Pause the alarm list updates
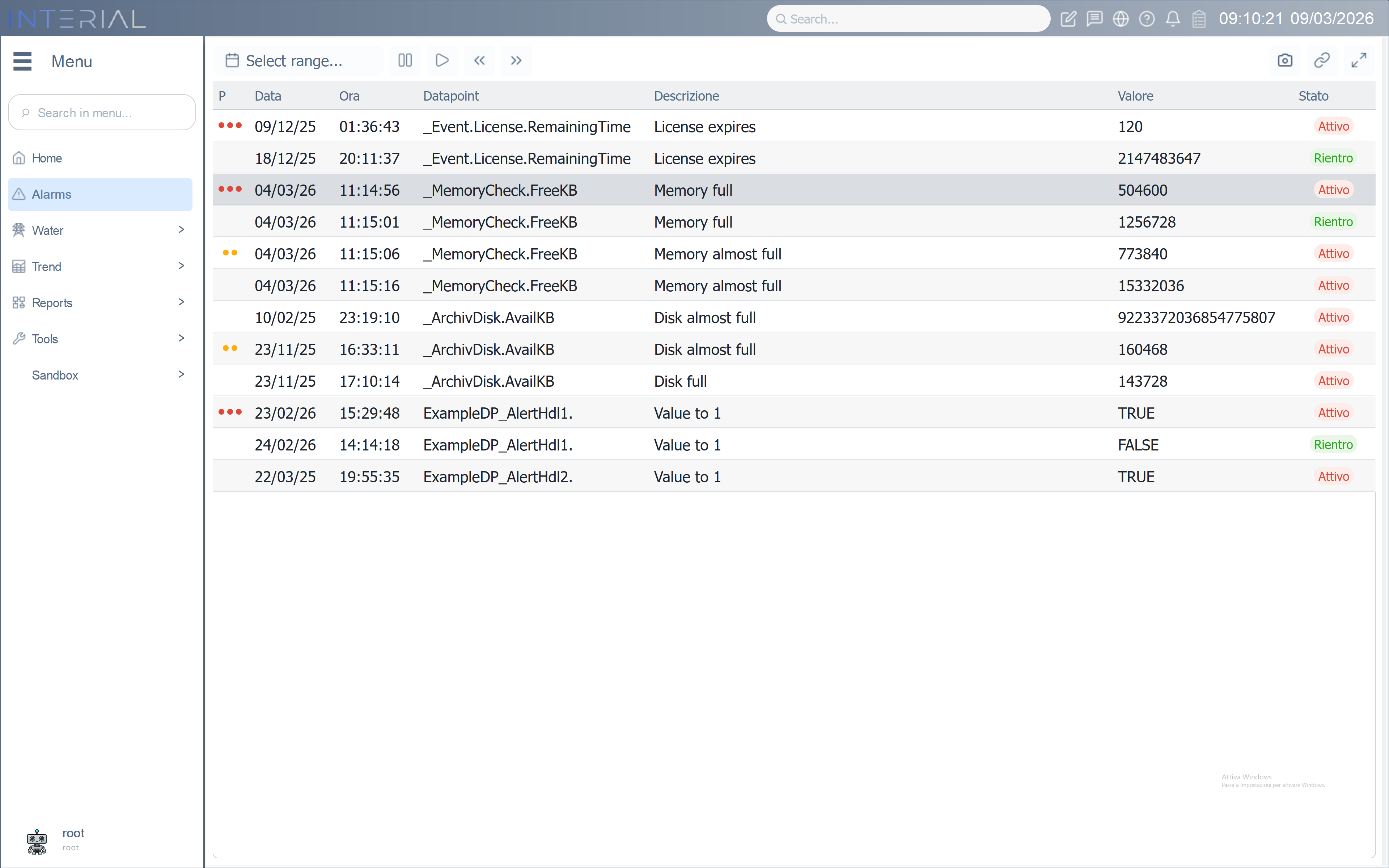 [405, 60]
